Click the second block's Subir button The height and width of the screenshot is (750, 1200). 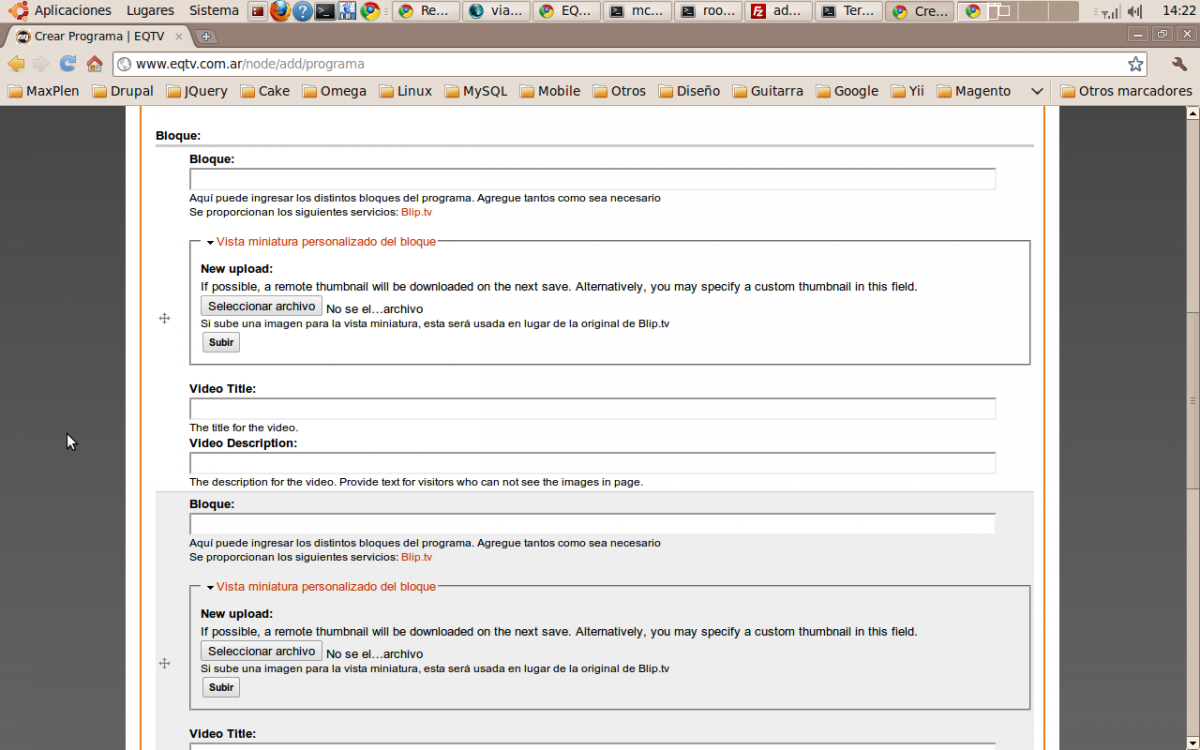(x=221, y=687)
